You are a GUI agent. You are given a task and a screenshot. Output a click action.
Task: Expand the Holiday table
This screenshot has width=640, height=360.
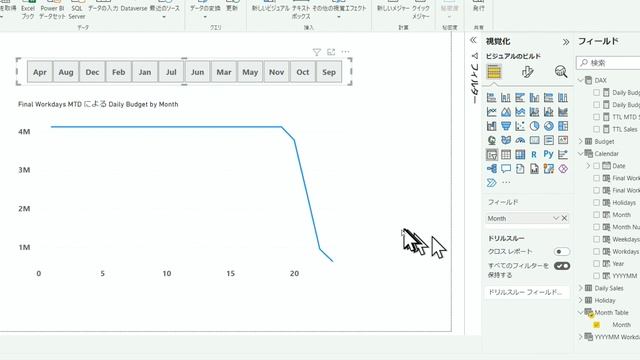[x=580, y=300]
